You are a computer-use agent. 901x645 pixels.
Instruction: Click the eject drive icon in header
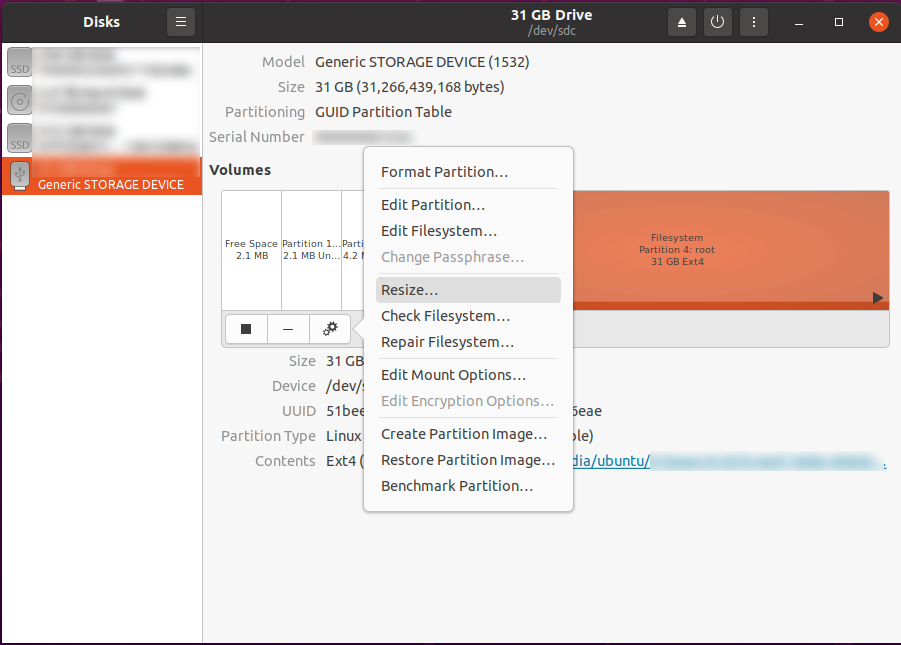(682, 22)
